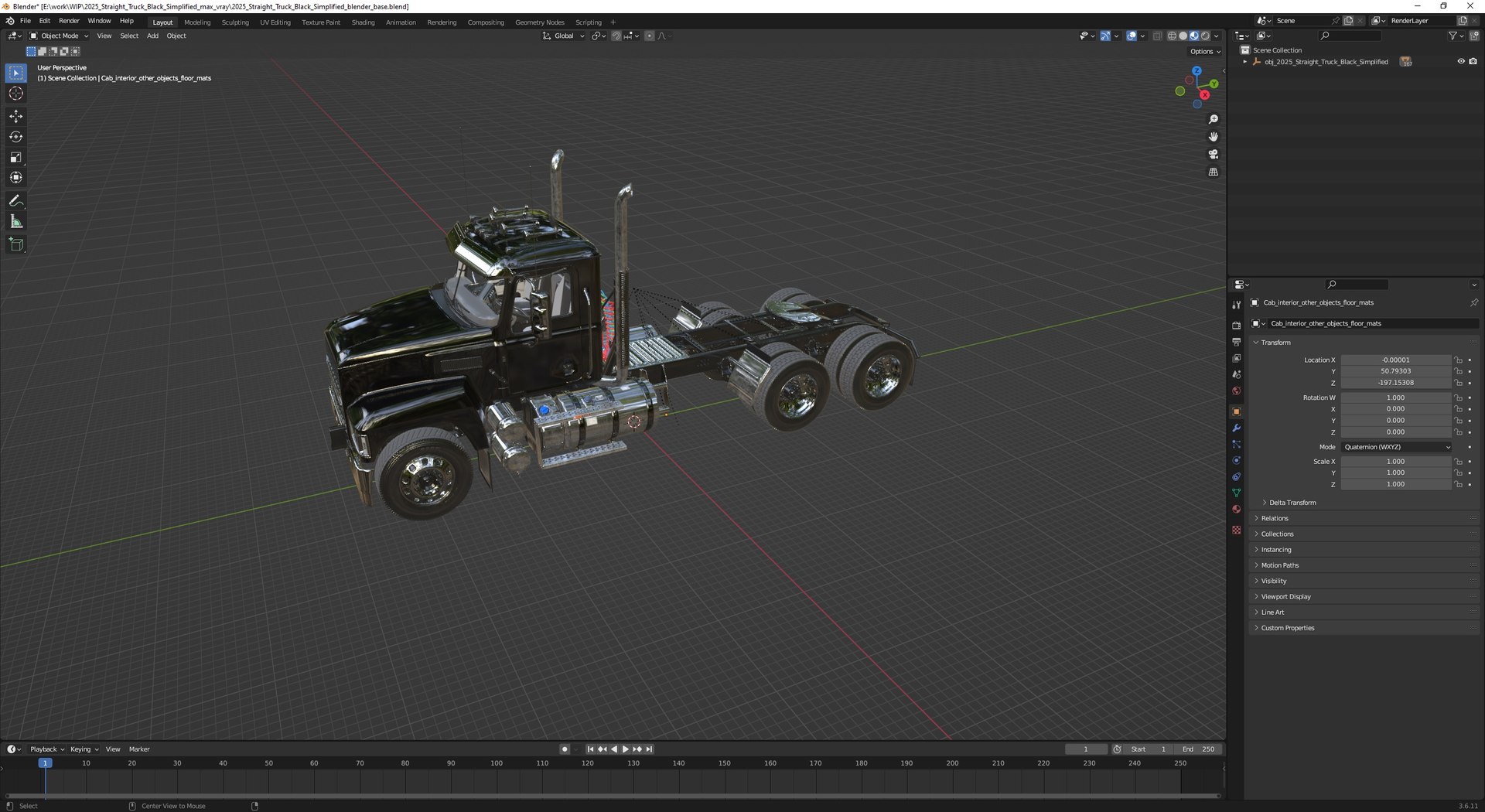Image resolution: width=1485 pixels, height=812 pixels.
Task: Lock Location X lock icon
Action: click(1458, 360)
